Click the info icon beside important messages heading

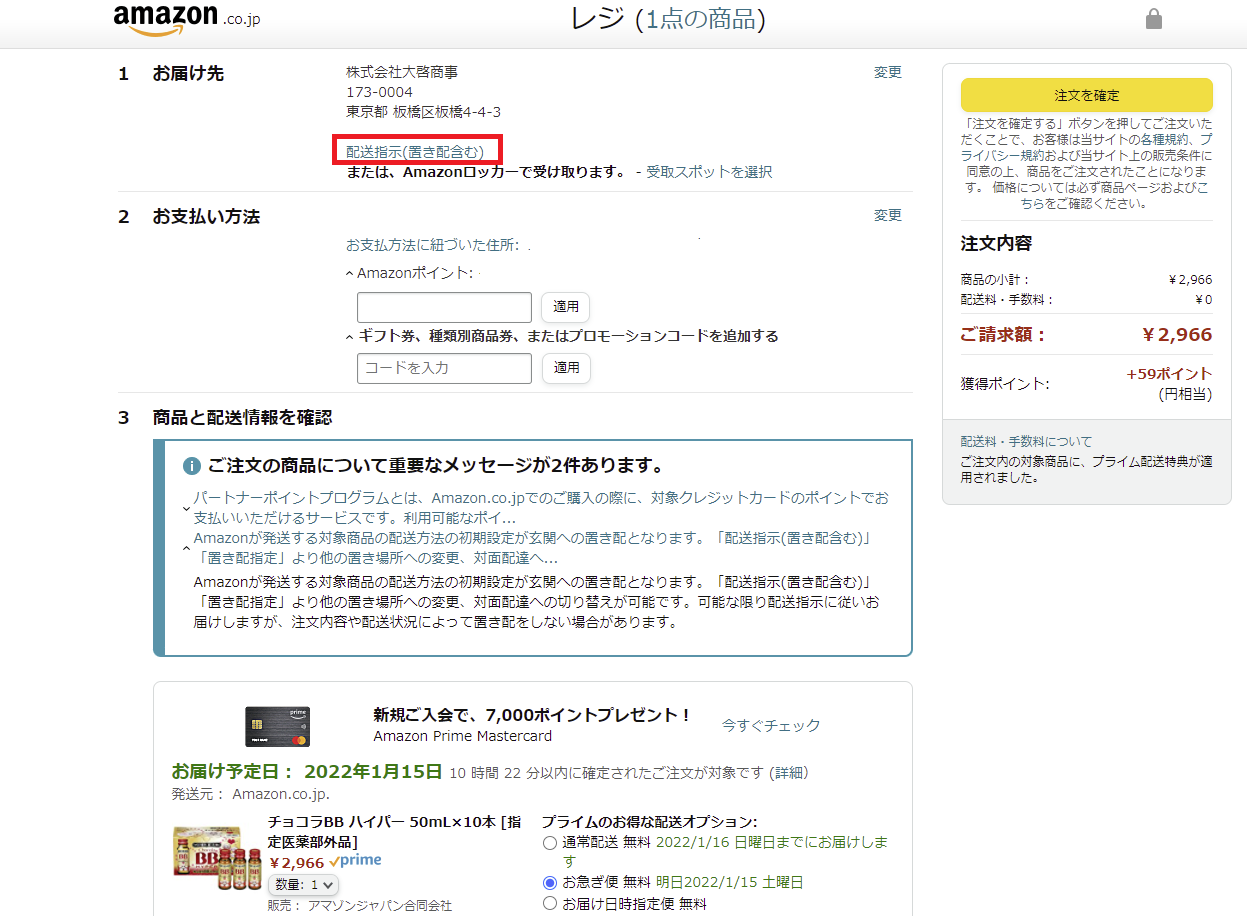coord(192,467)
